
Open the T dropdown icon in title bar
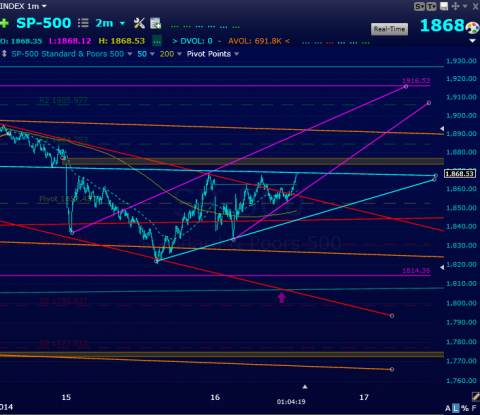[431, 6]
